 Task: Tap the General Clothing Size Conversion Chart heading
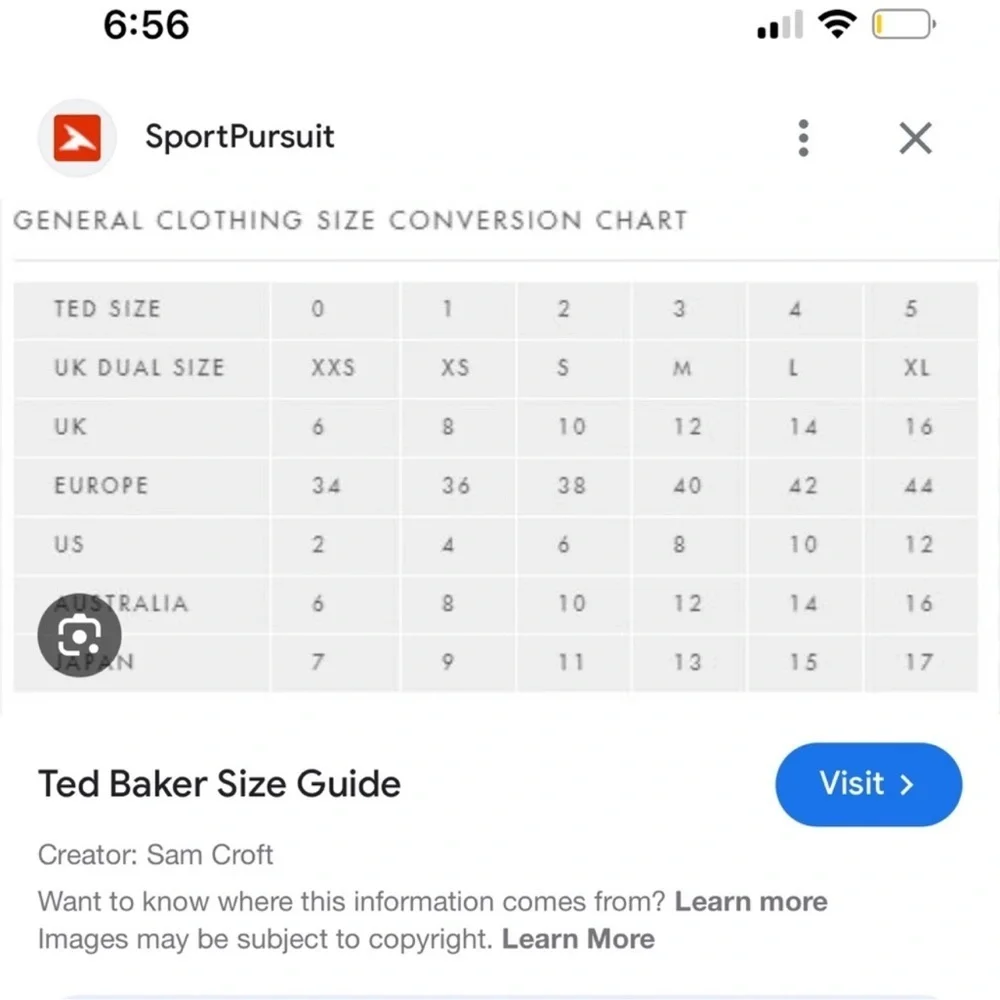(x=350, y=220)
